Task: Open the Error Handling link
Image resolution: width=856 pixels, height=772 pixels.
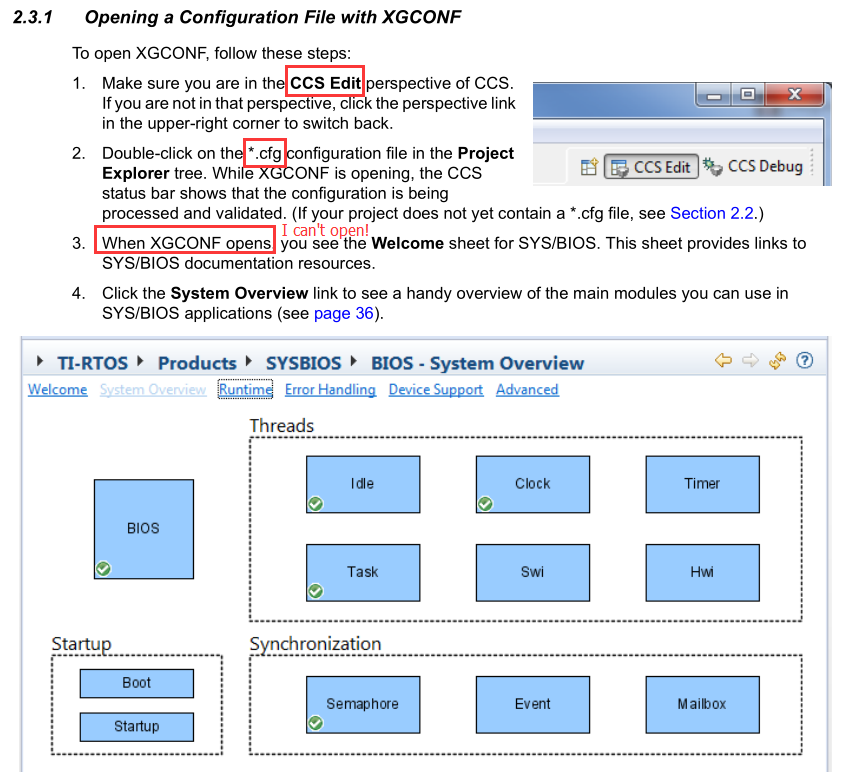Action: 330,390
